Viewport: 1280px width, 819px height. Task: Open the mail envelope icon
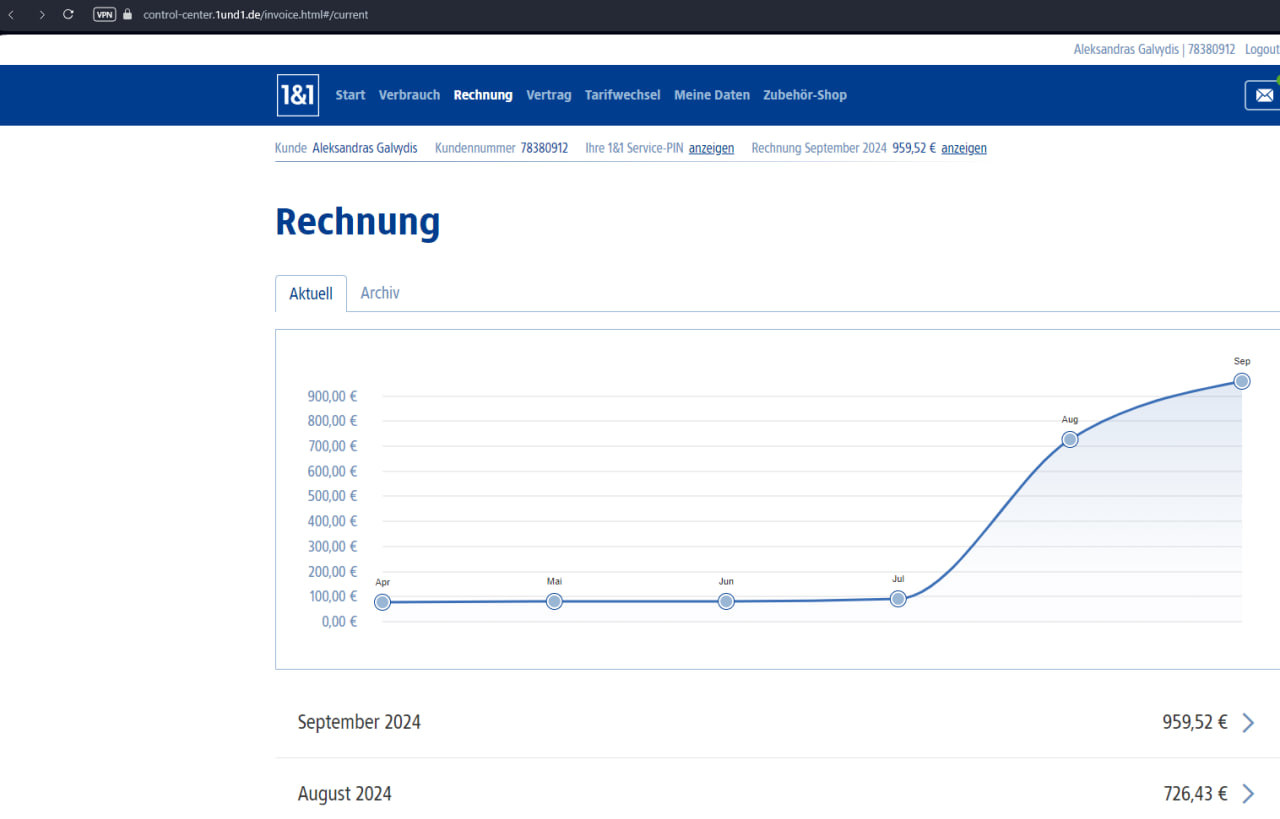1264,95
